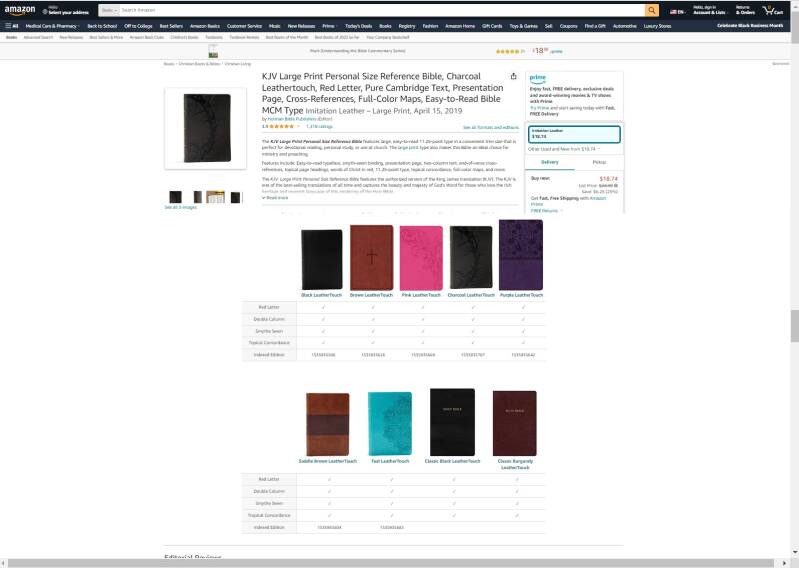Switch to the Pickup tab

tap(599, 163)
